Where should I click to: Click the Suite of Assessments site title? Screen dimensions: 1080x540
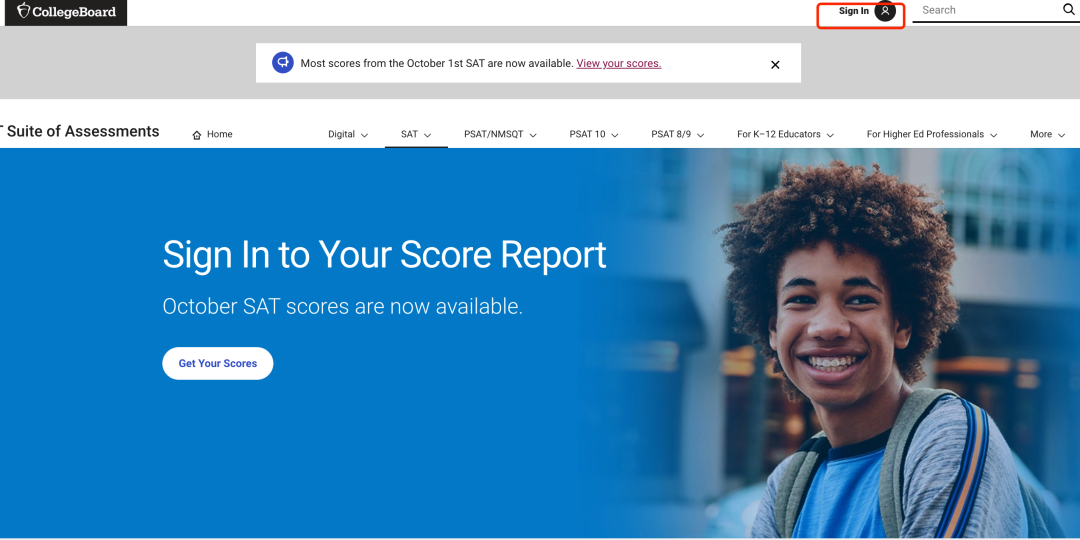(80, 131)
